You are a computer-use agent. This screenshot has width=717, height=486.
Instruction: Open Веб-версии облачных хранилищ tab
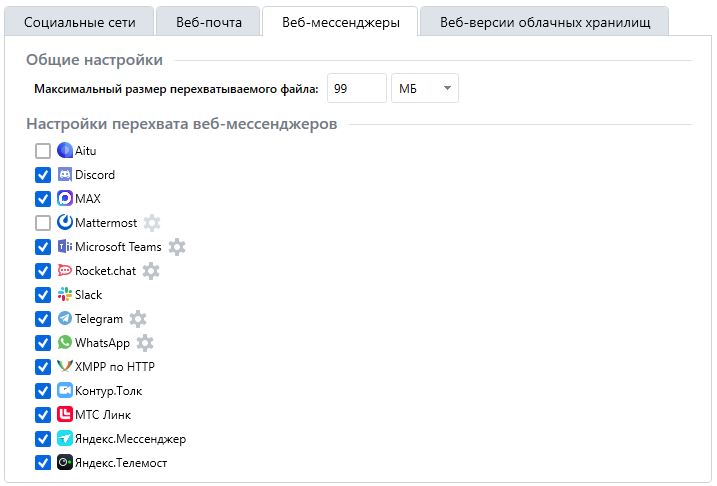click(x=545, y=22)
